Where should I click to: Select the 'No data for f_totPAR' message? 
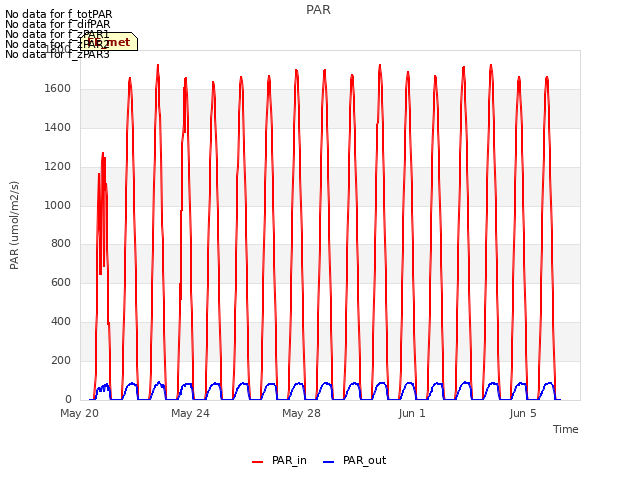tap(59, 15)
